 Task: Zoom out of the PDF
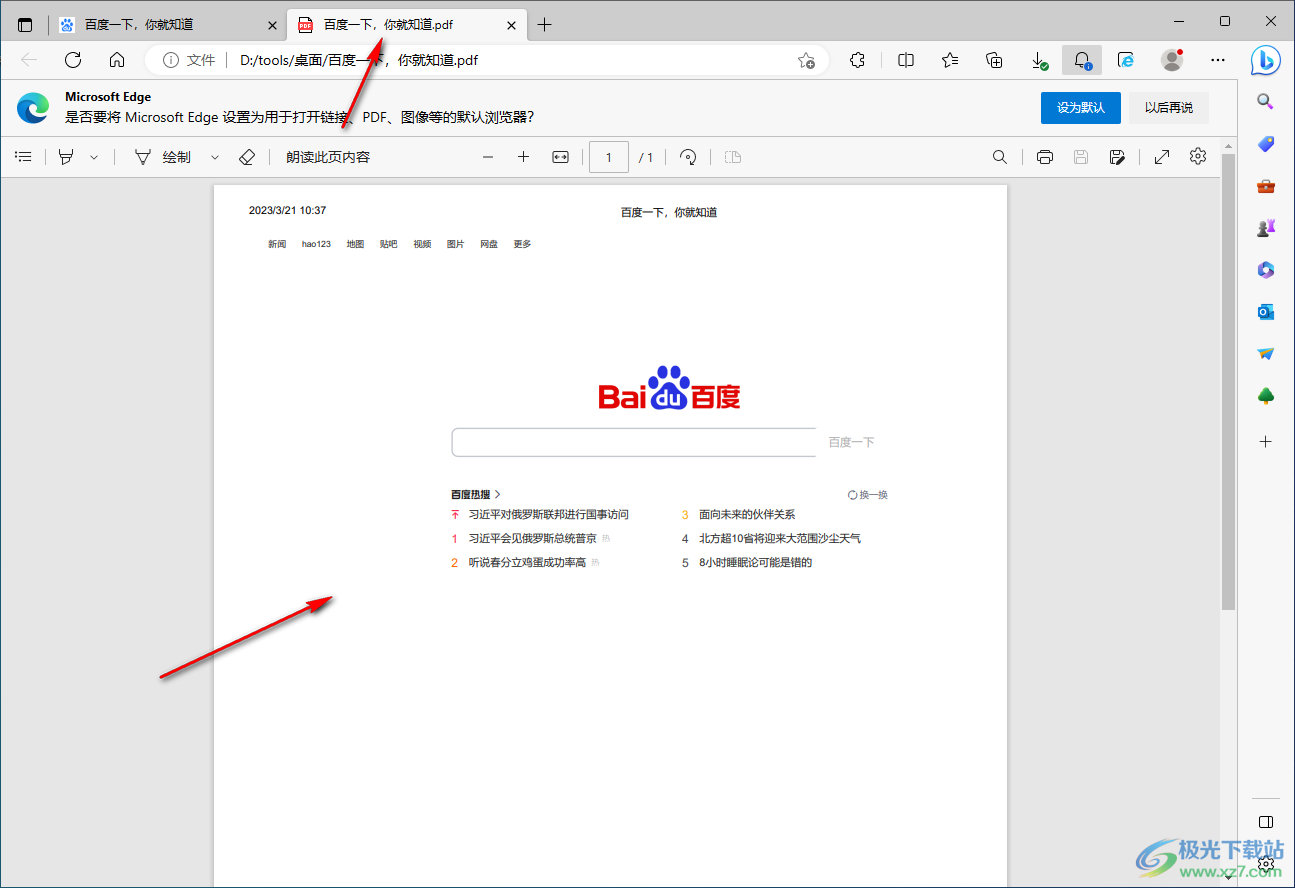pyautogui.click(x=487, y=157)
